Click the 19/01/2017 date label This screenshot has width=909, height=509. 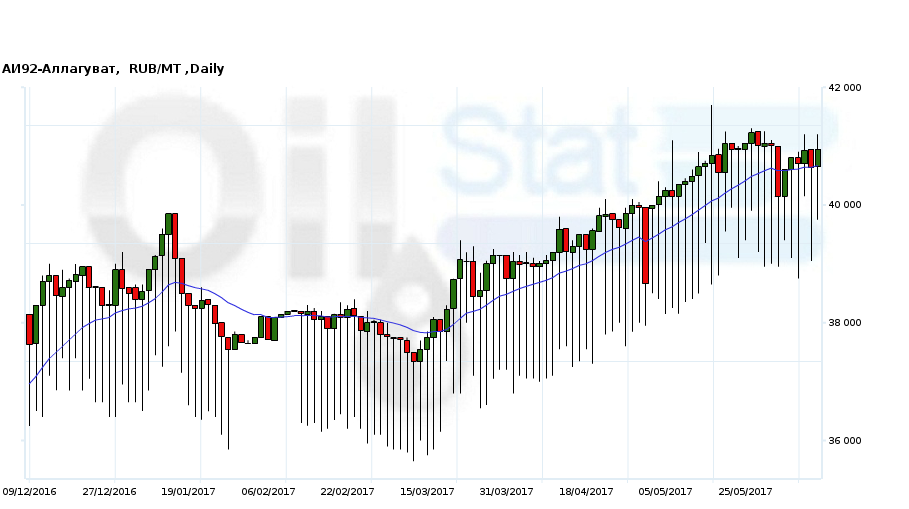[188, 491]
